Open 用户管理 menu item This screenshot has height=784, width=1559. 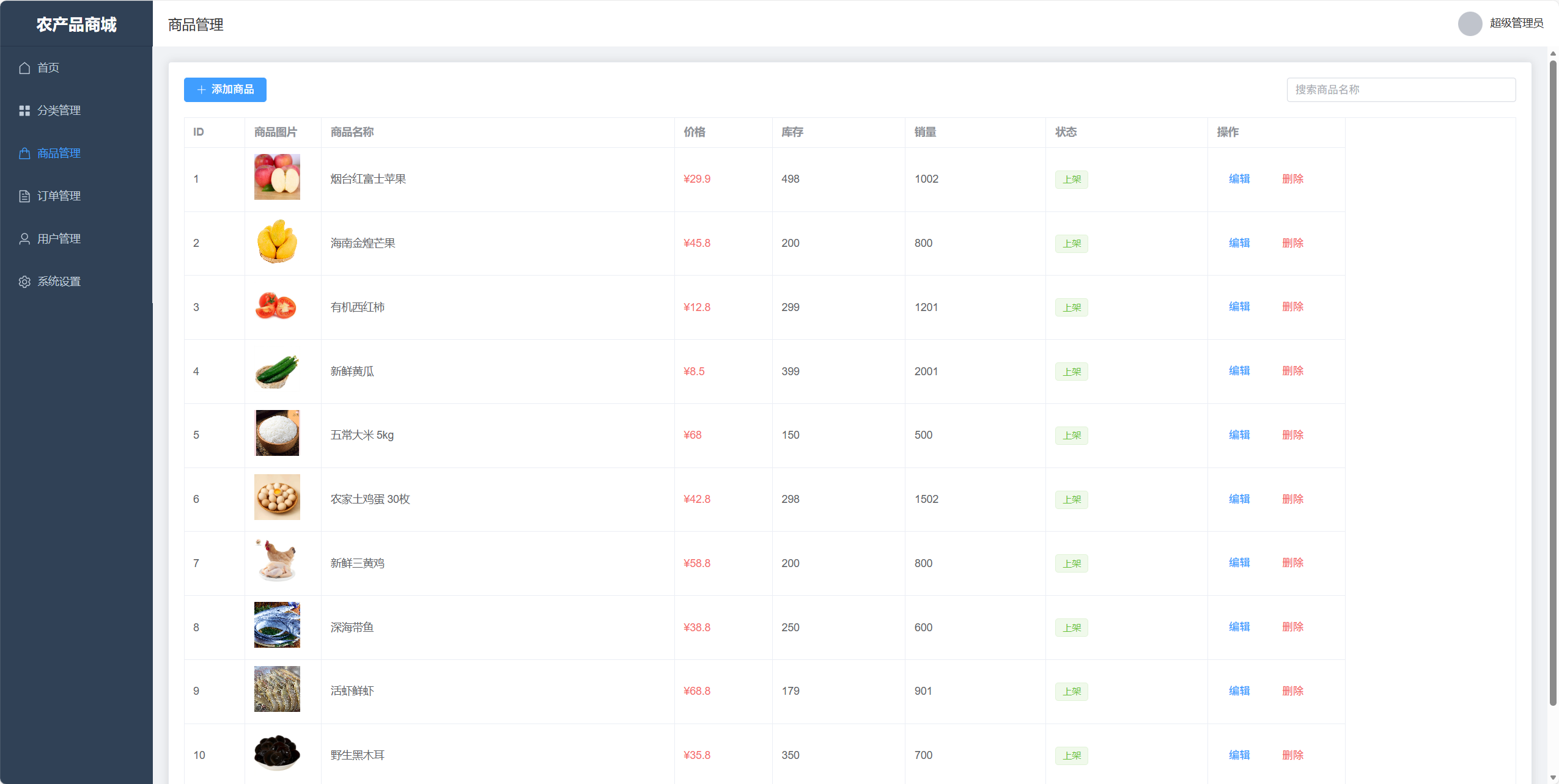coord(59,239)
